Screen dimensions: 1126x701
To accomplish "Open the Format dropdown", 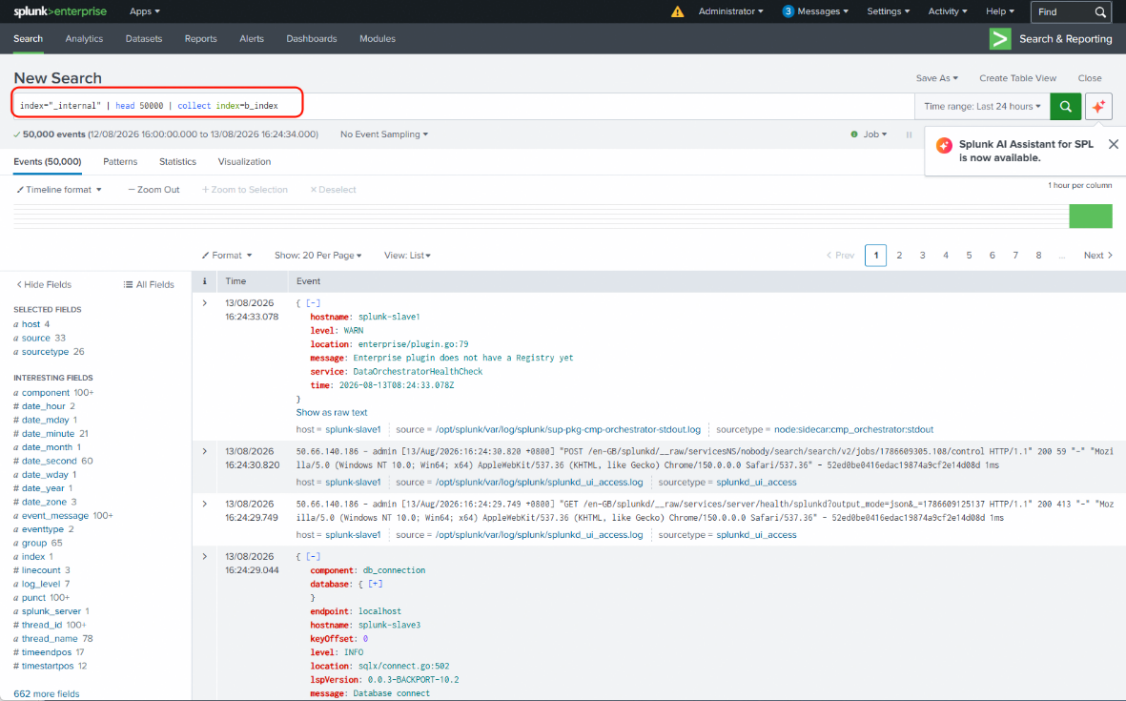I will click(x=227, y=256).
